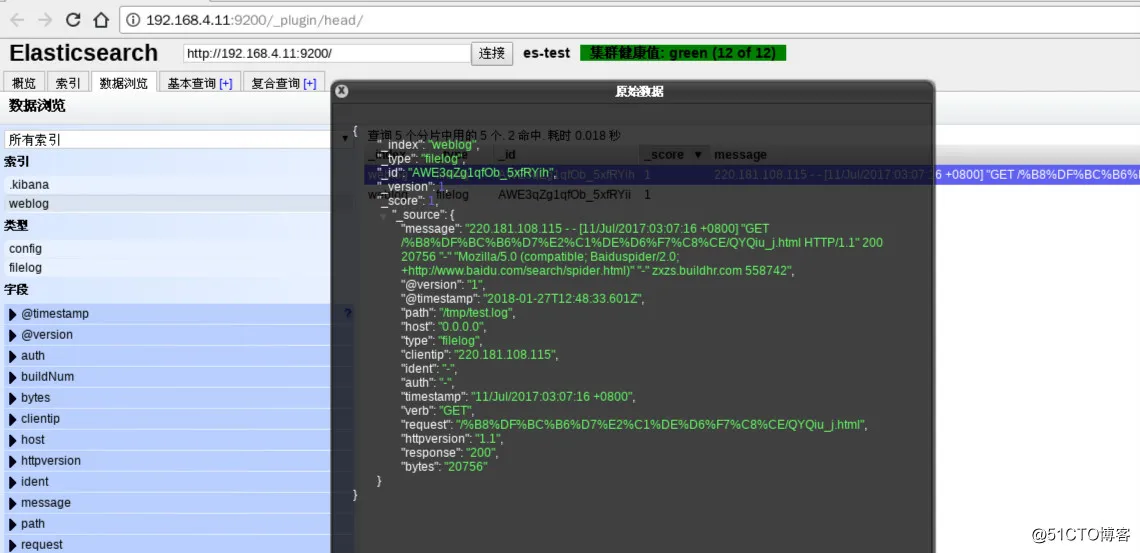The height and width of the screenshot is (553, 1140).
Task: Click the help question mark icon
Action: coord(348,313)
